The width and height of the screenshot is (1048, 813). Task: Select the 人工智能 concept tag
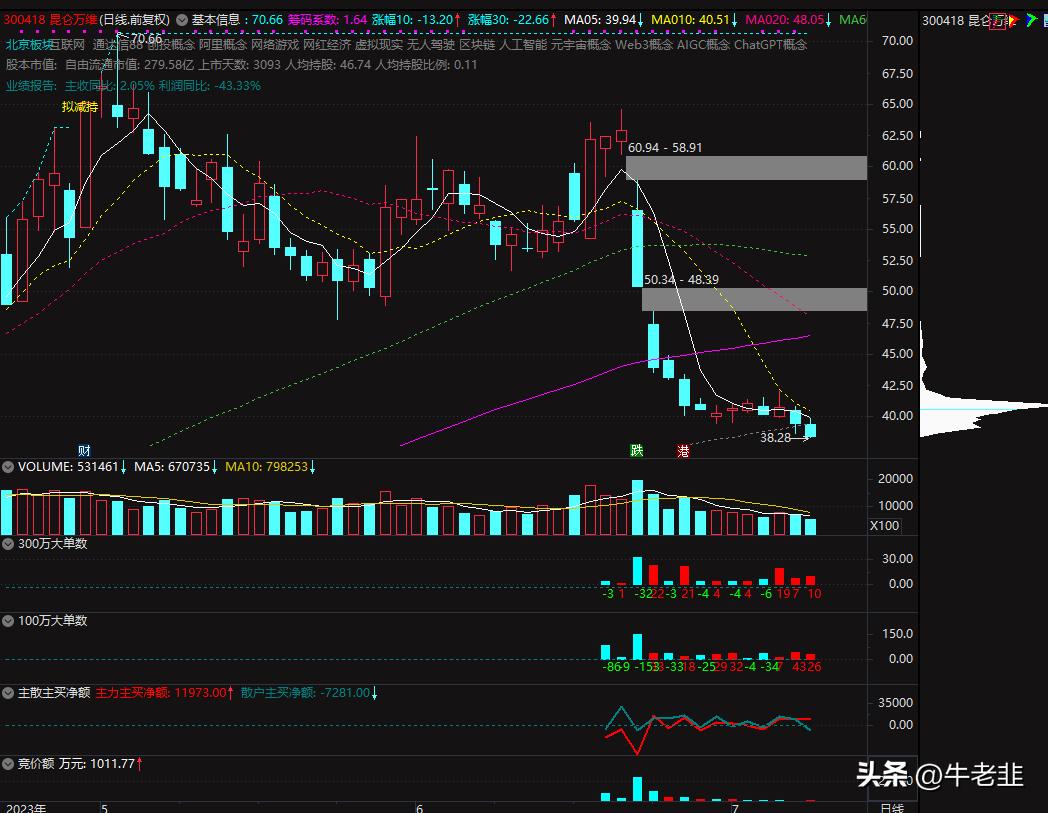coord(523,45)
